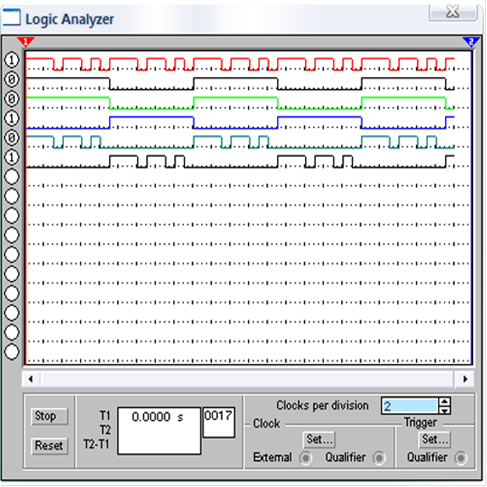Open the Clock Set... dialog
Viewport: 487px width, 487px height.
pyautogui.click(x=319, y=439)
